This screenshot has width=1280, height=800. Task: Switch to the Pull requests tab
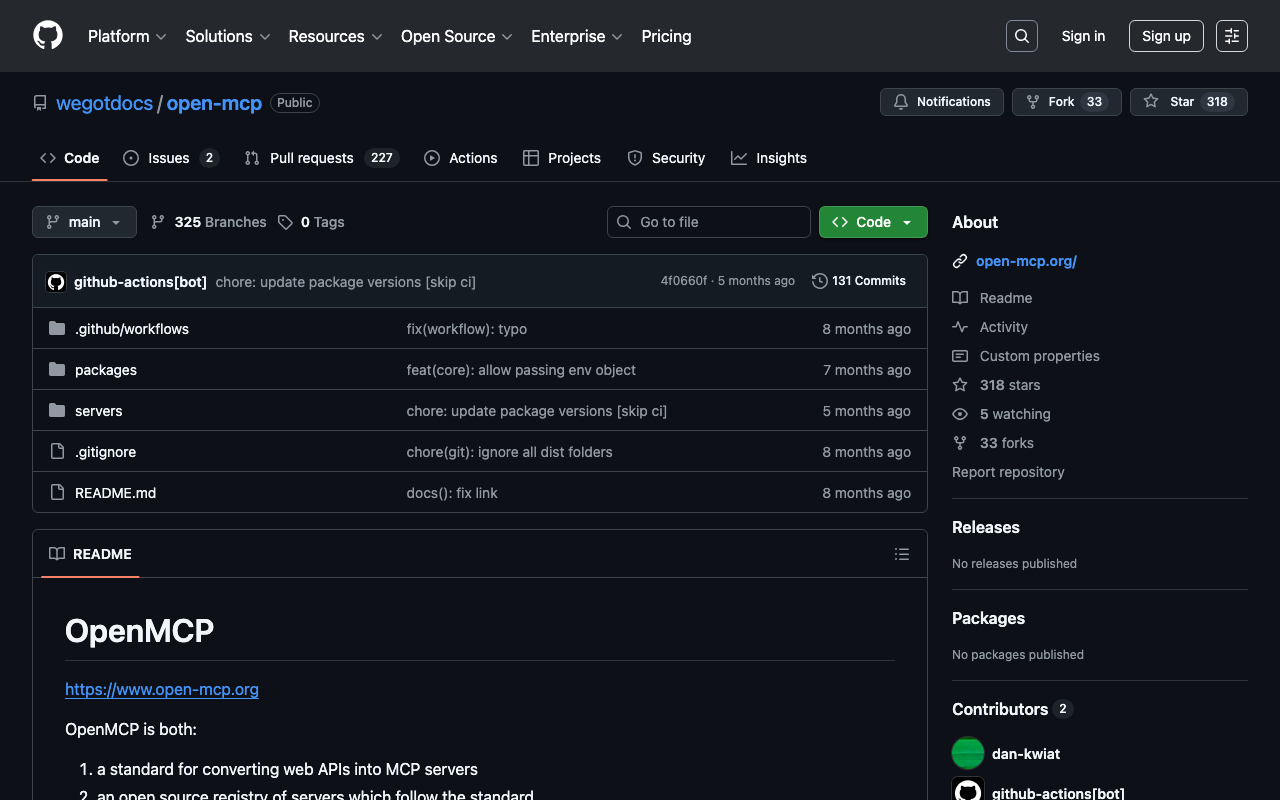pos(311,158)
